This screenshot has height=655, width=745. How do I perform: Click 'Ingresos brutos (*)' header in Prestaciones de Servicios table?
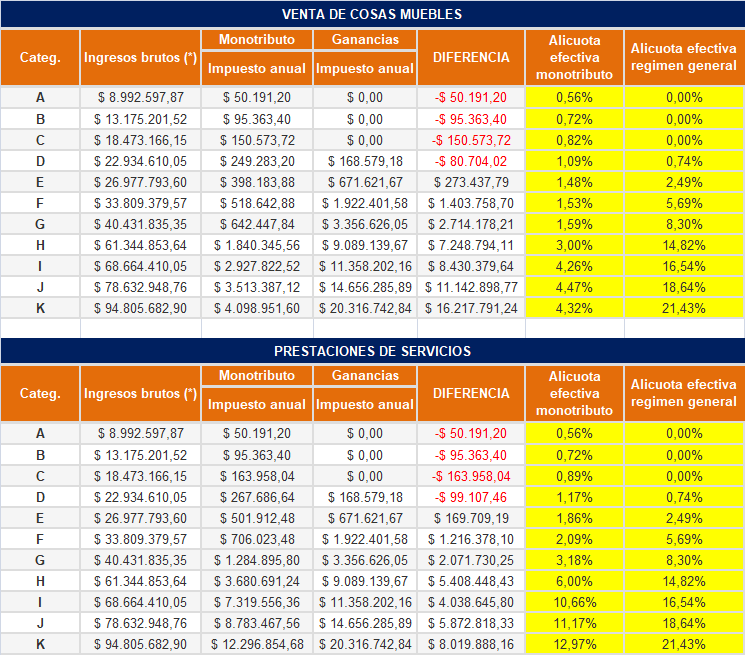tap(140, 393)
